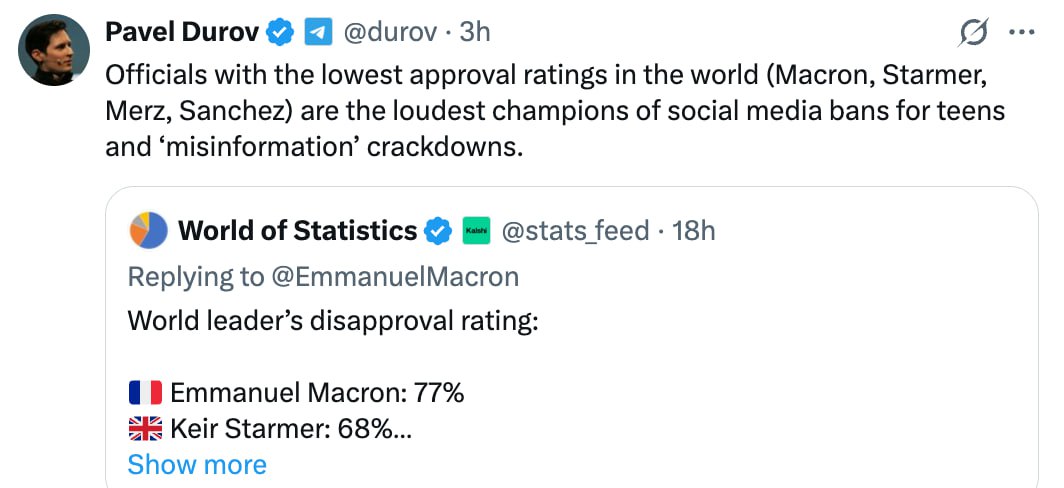Open the 18h quoted post timestamp

tap(694, 231)
